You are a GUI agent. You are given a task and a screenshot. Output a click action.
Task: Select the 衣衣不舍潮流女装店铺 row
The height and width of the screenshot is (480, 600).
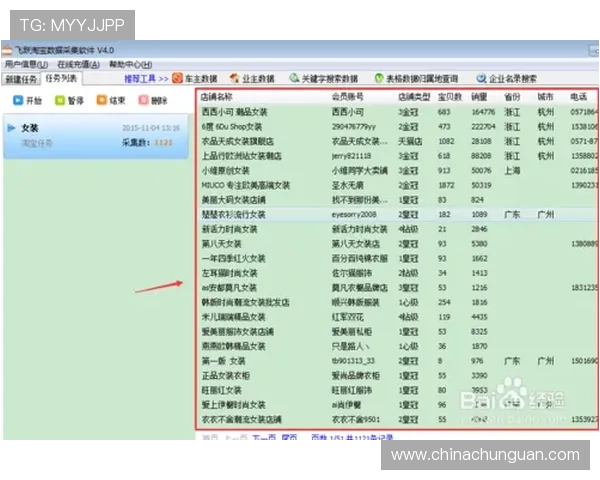(397, 420)
